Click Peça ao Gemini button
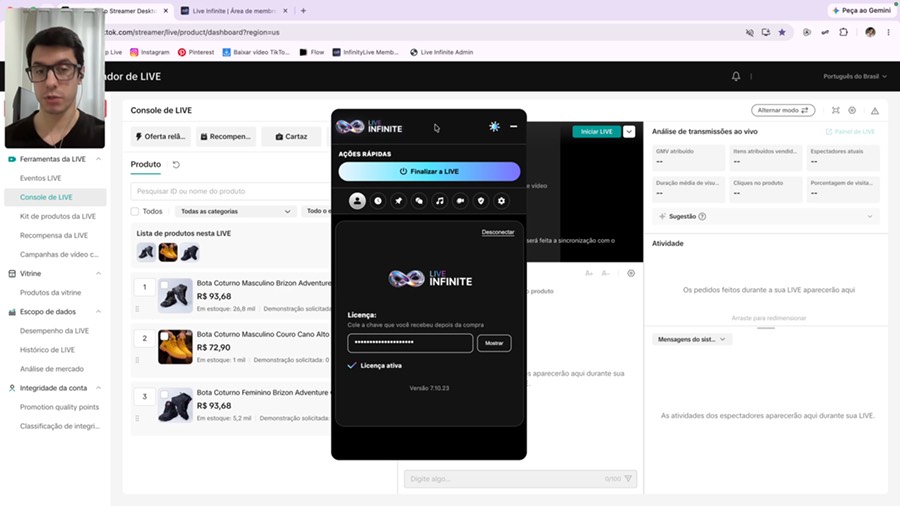900x506 pixels. pyautogui.click(x=862, y=10)
